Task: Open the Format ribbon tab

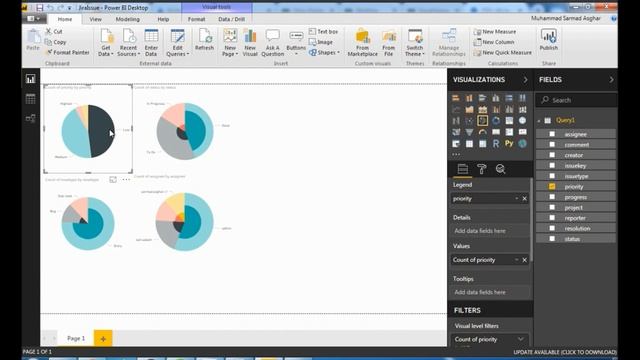Action: point(196,19)
